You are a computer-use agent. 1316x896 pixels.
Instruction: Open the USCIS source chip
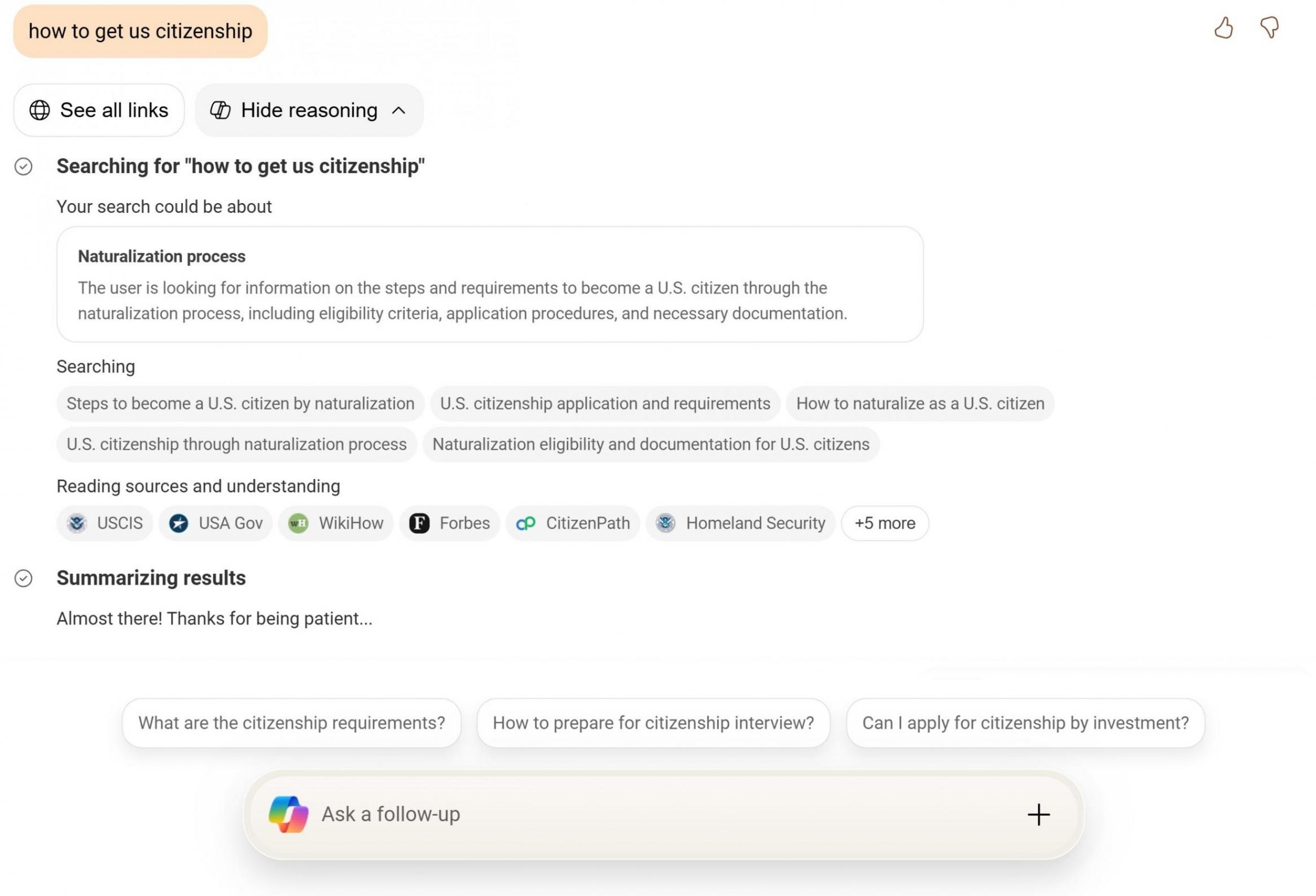(105, 523)
